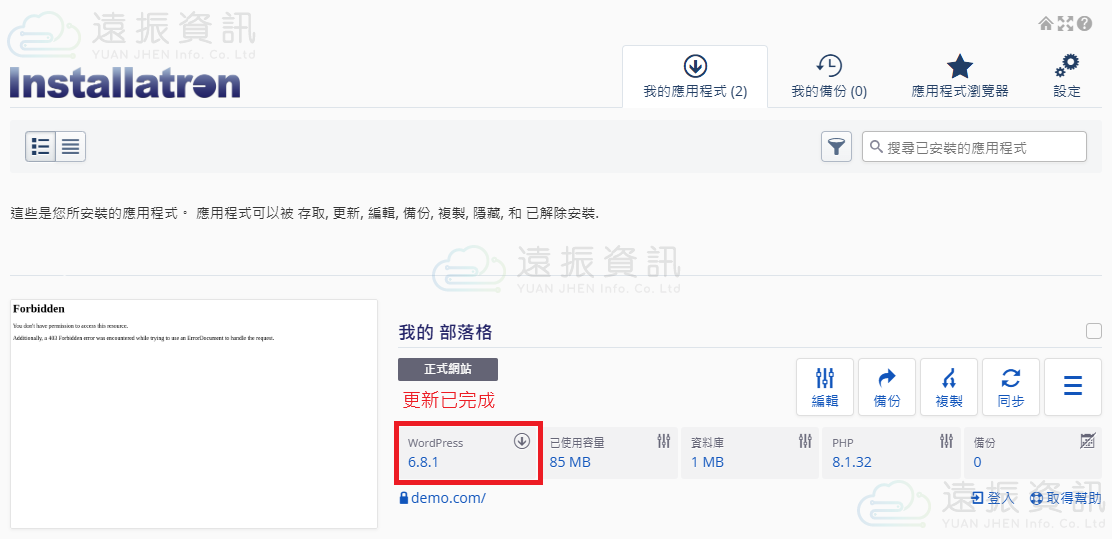The width and height of the screenshot is (1112, 539).
Task: Open settings icon in PHP cell
Action: (946, 441)
